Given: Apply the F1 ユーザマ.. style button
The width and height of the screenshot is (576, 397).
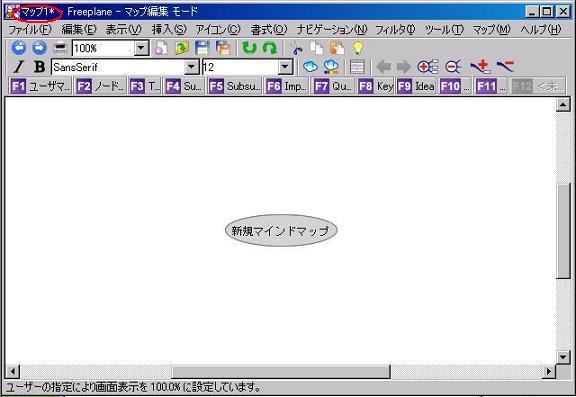Looking at the screenshot, I should click(40, 86).
